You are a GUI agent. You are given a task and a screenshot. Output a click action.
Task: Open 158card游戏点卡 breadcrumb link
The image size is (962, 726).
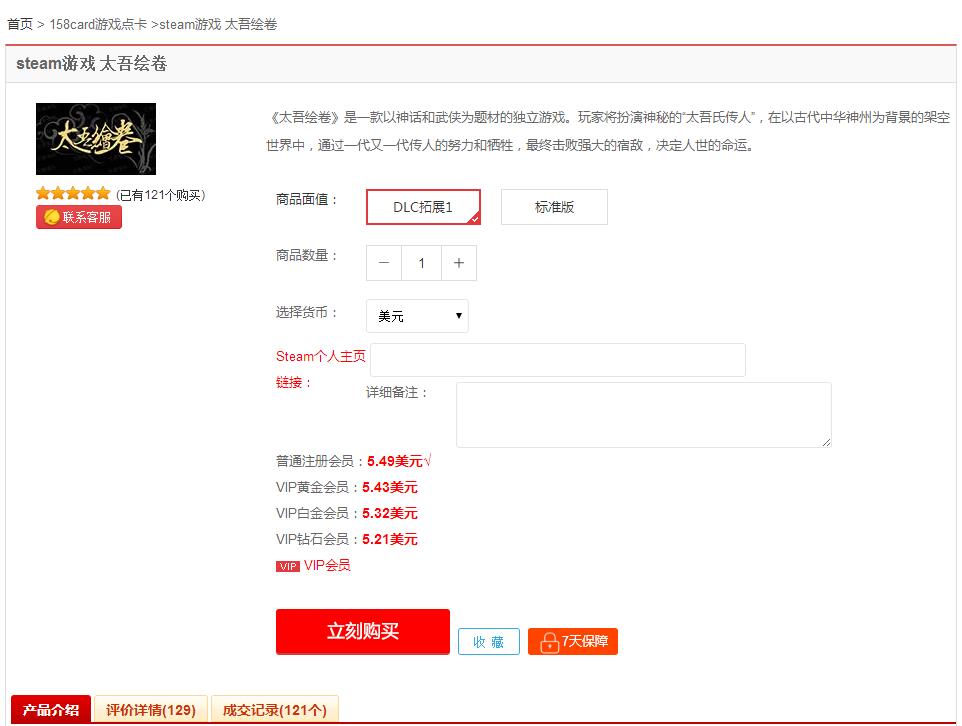tap(98, 24)
